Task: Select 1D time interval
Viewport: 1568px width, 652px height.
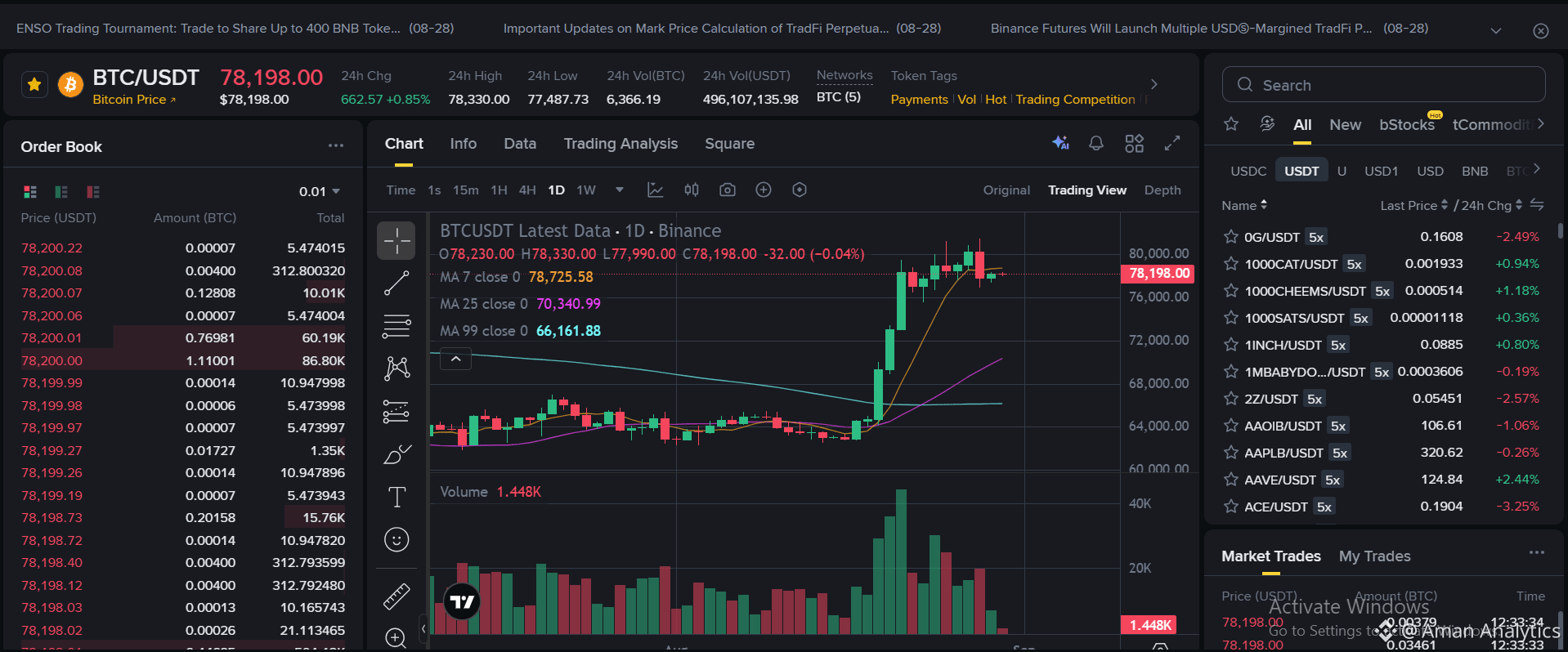Action: (x=556, y=190)
